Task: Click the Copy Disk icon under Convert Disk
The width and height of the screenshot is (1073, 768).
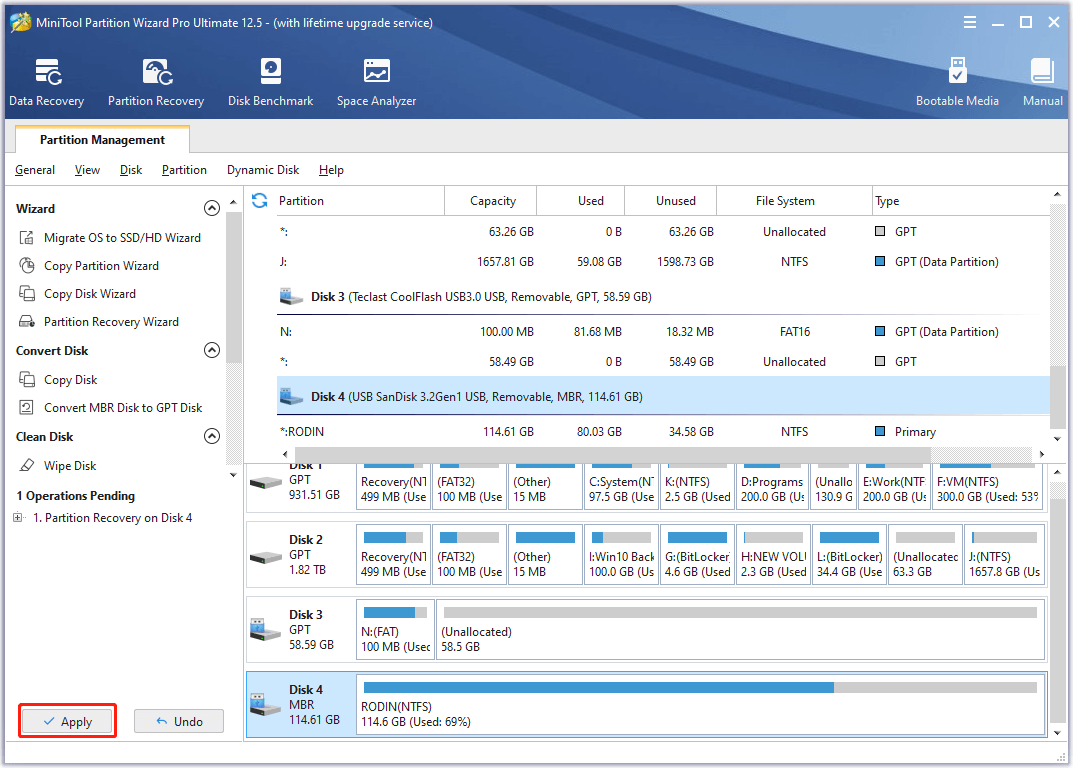Action: (27, 379)
